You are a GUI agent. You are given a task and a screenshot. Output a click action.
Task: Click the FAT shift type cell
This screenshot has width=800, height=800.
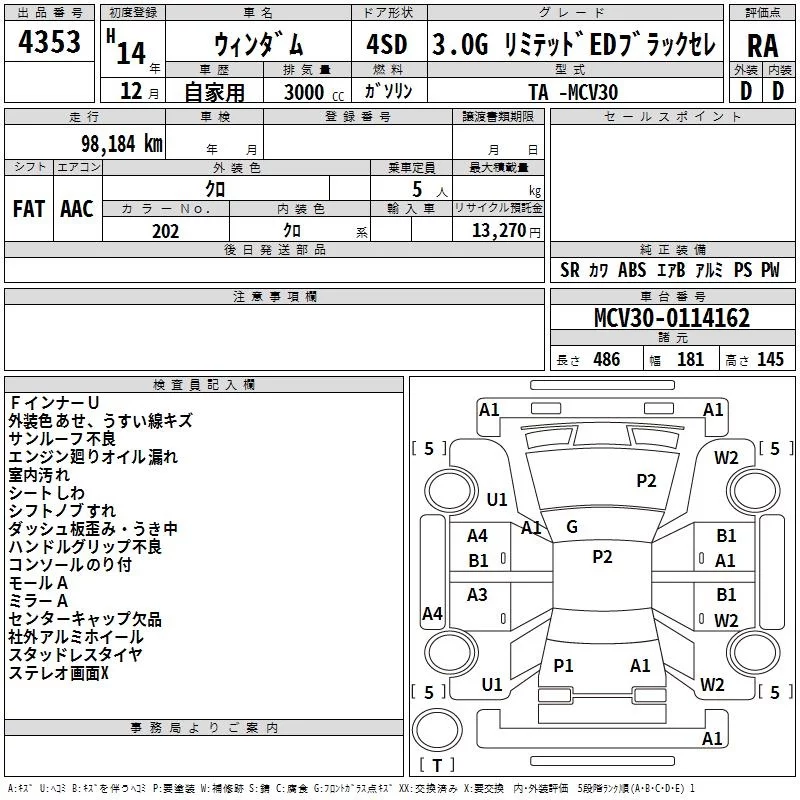point(28,209)
